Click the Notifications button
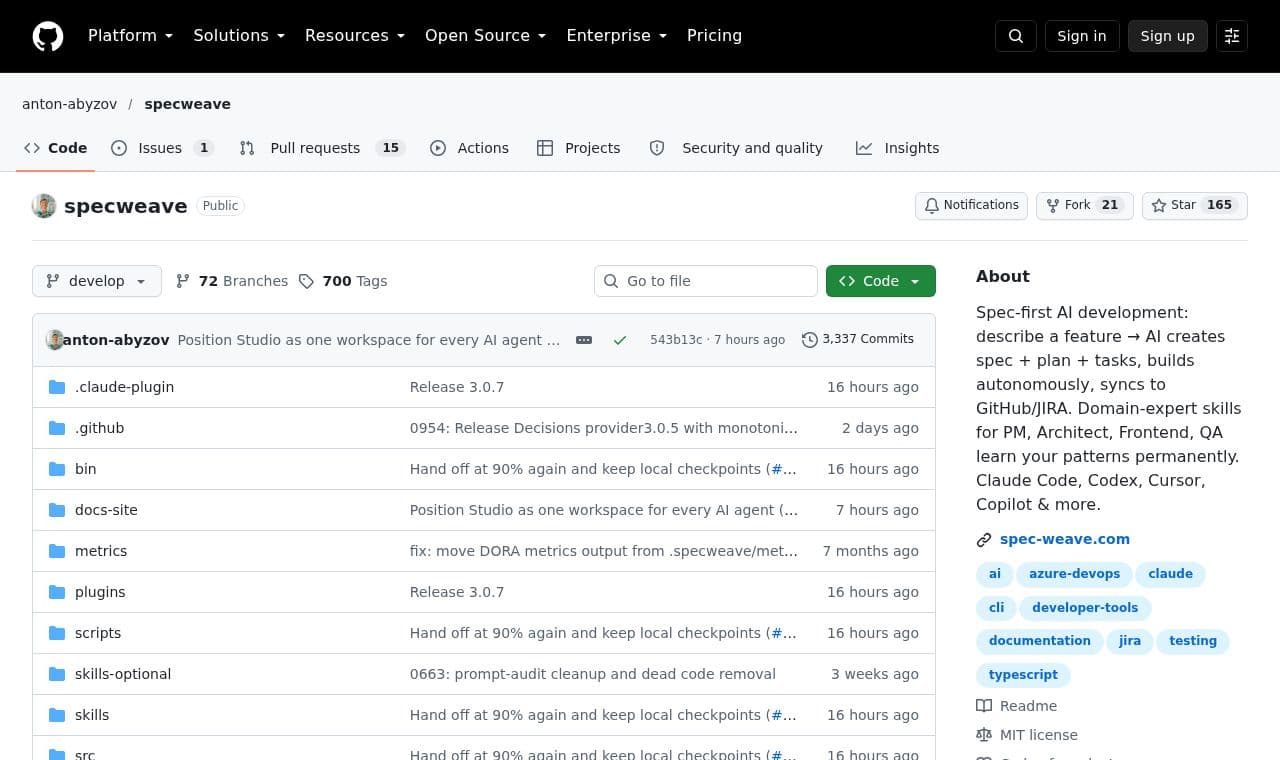Screen dimensions: 1280x760 (x=972, y=205)
